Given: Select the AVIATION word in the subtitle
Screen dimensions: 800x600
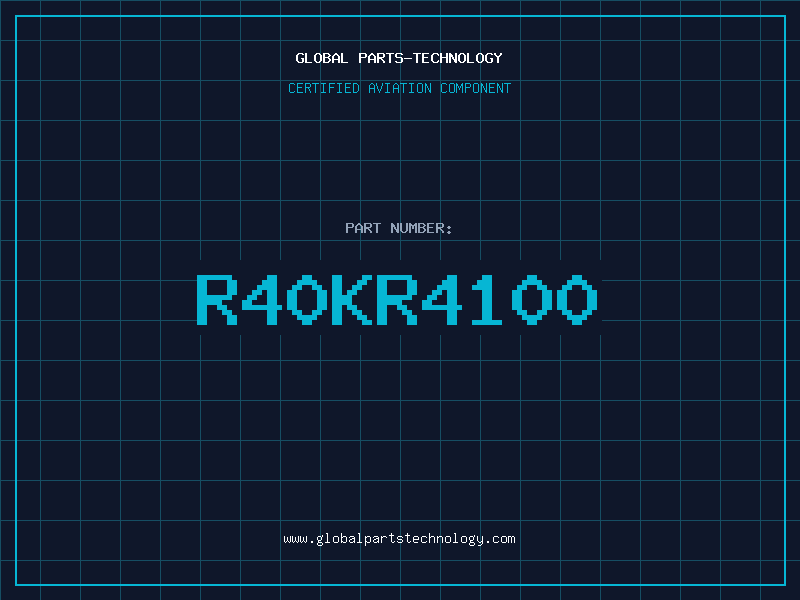Looking at the screenshot, I should (x=399, y=88).
